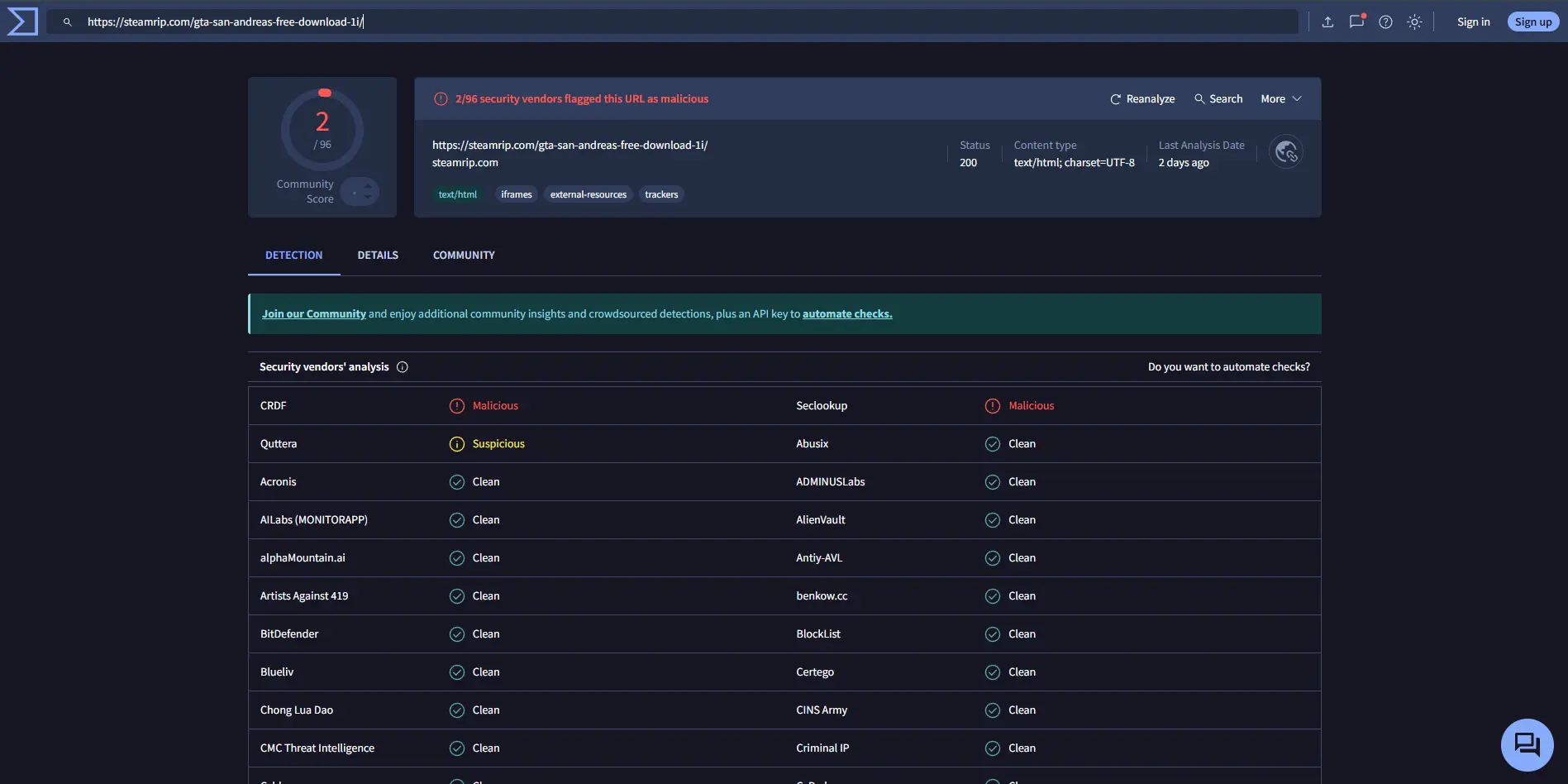Screen dimensions: 1568x784
Task: Open the chat support bubble
Action: point(1527,744)
